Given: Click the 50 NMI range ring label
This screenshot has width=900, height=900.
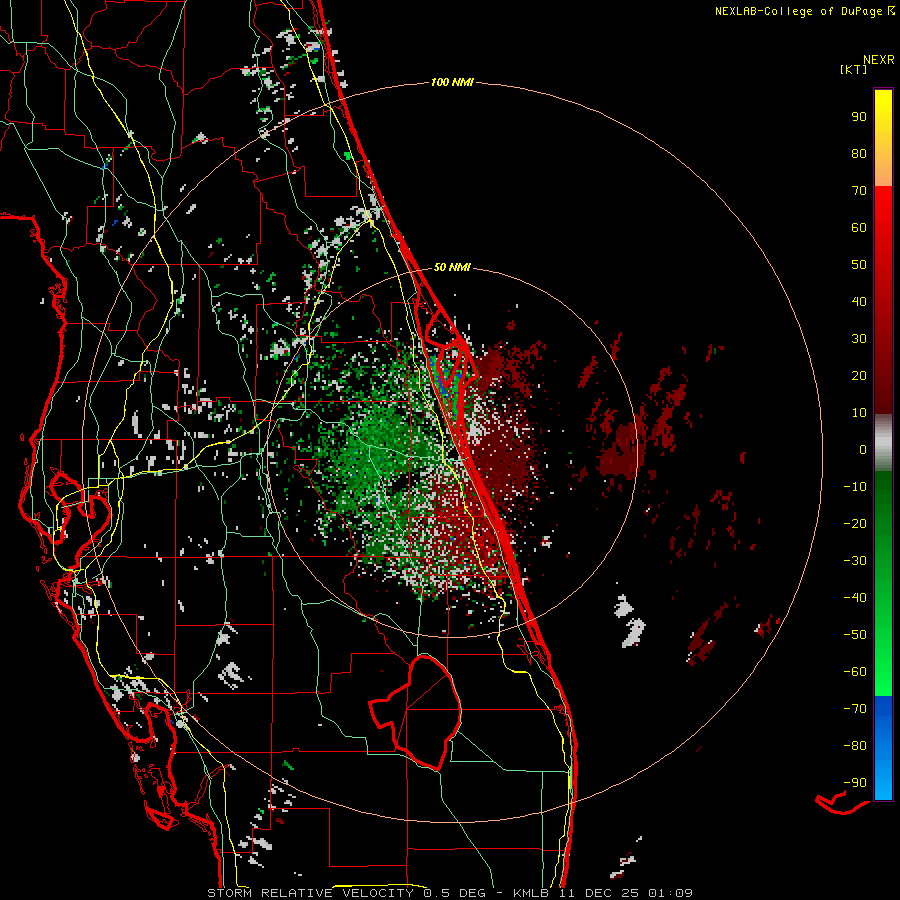Looking at the screenshot, I should pyautogui.click(x=452, y=267).
